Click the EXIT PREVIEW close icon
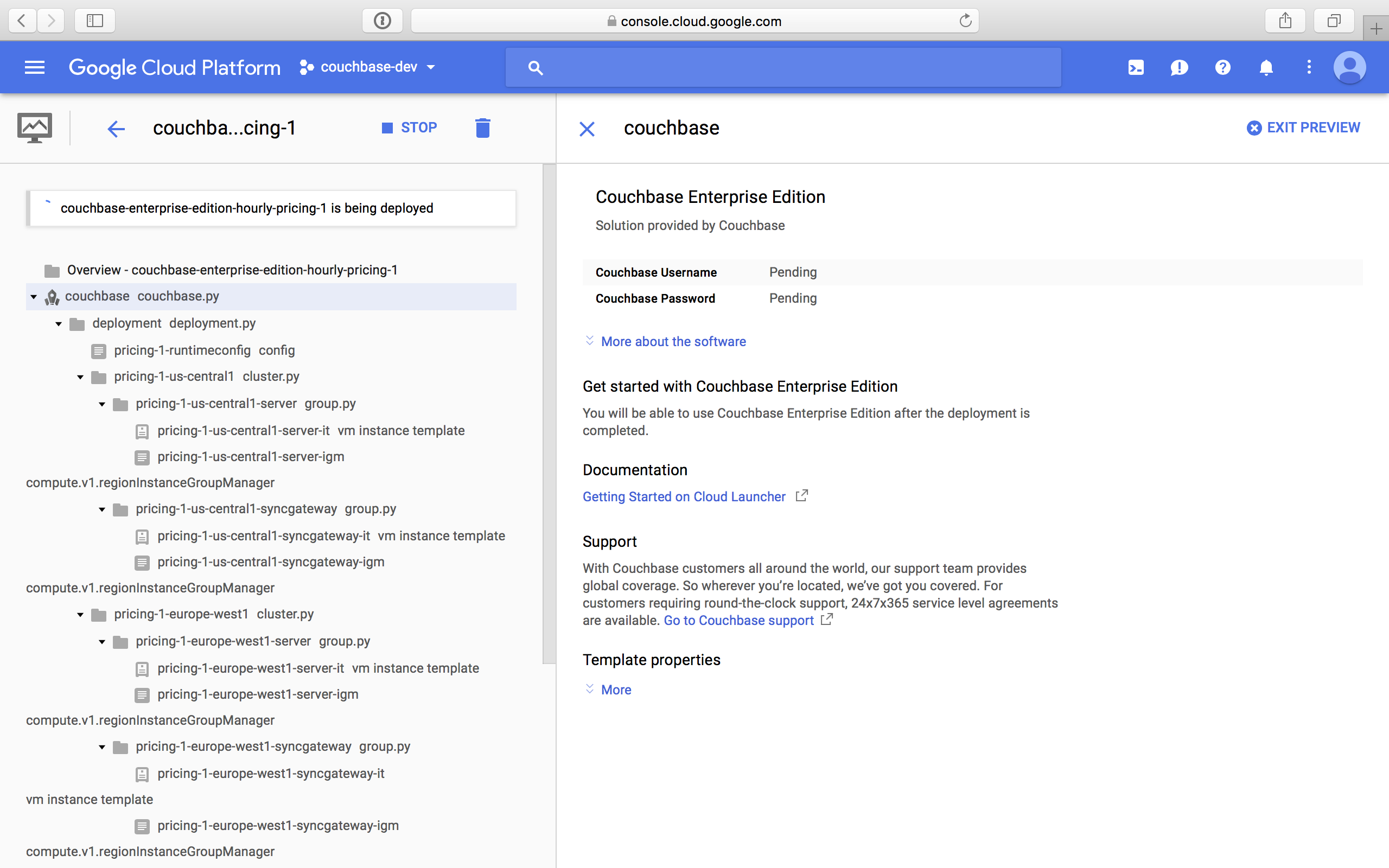The image size is (1389, 868). coord(1254,127)
